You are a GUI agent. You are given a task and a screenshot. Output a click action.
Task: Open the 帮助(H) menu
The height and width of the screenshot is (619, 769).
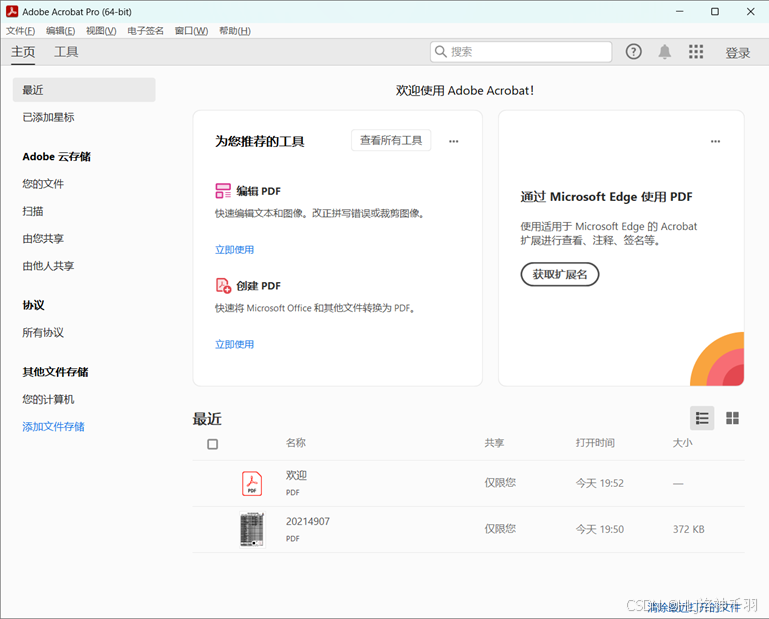235,31
